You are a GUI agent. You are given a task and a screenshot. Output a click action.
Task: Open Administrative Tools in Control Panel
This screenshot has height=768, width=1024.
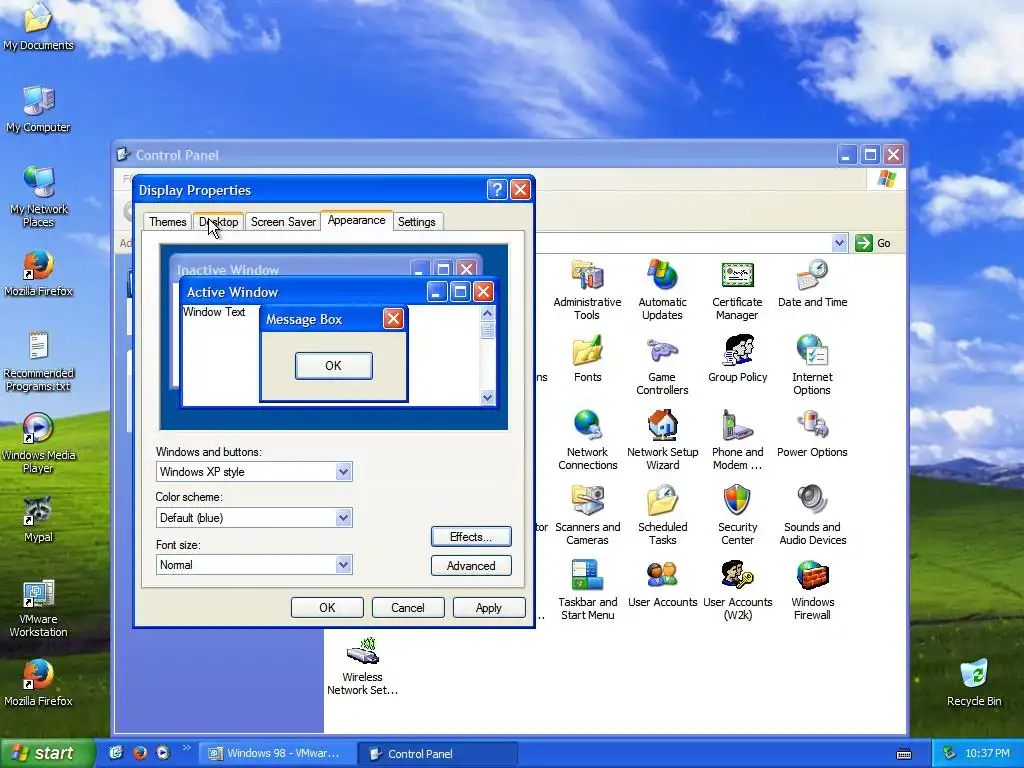pyautogui.click(x=587, y=290)
